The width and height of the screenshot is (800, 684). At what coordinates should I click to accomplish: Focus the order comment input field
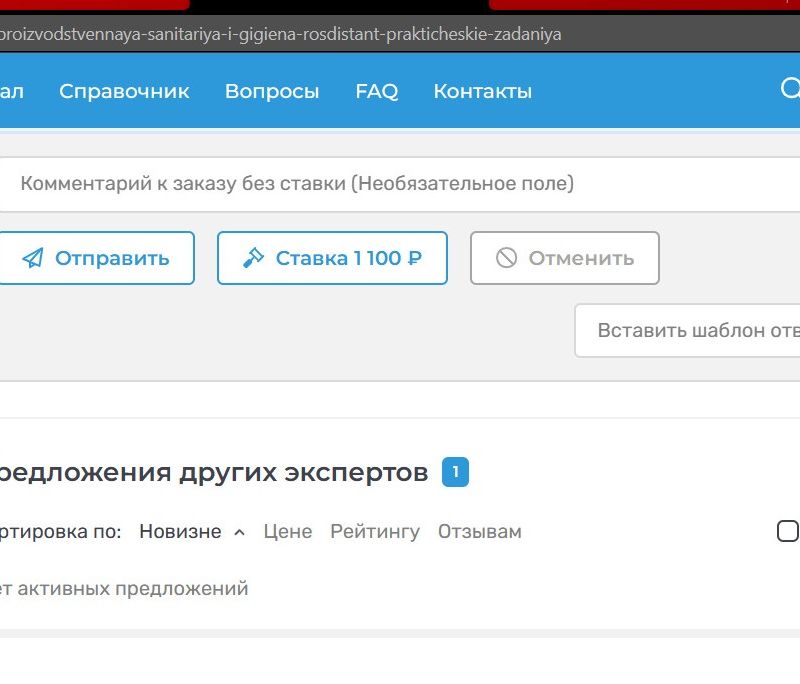400,184
